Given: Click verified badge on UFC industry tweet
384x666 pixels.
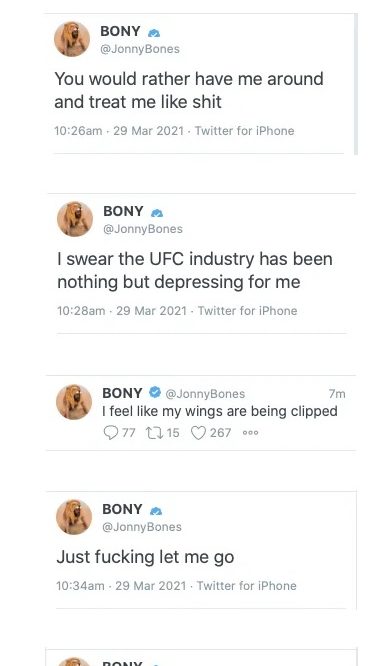Looking at the screenshot, I should (157, 213).
